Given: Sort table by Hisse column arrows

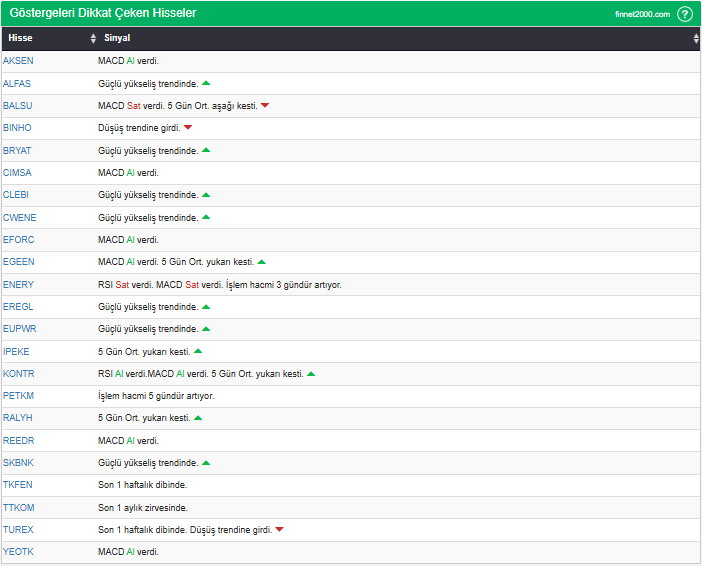Looking at the screenshot, I should click(x=93, y=38).
